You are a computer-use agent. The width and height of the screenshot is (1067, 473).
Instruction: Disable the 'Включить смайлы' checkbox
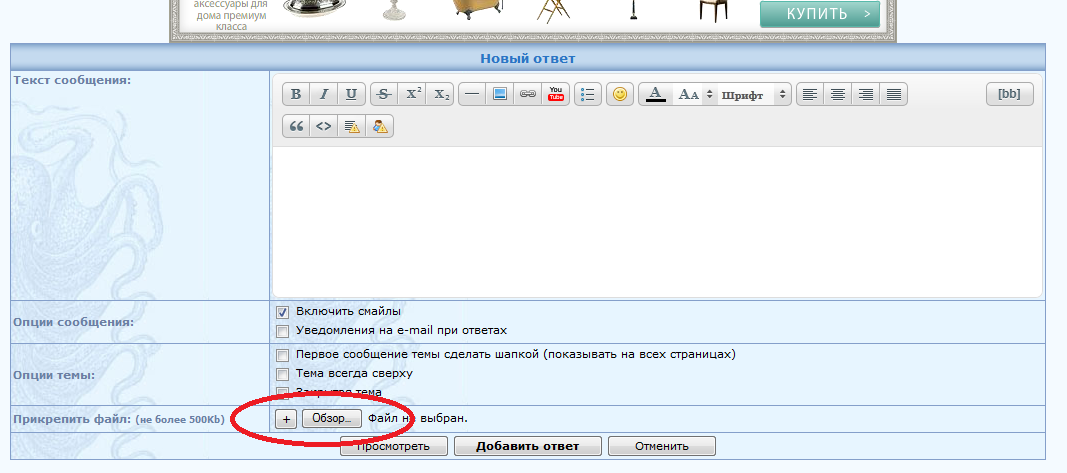click(x=283, y=312)
